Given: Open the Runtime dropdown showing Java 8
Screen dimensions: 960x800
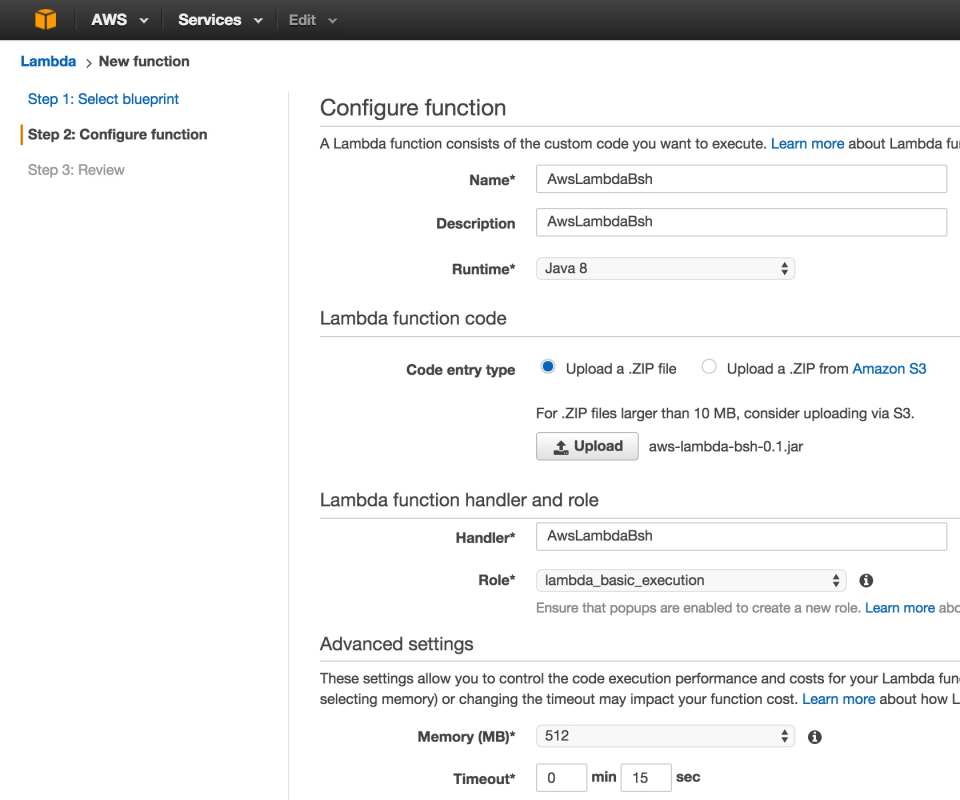Looking at the screenshot, I should [663, 268].
